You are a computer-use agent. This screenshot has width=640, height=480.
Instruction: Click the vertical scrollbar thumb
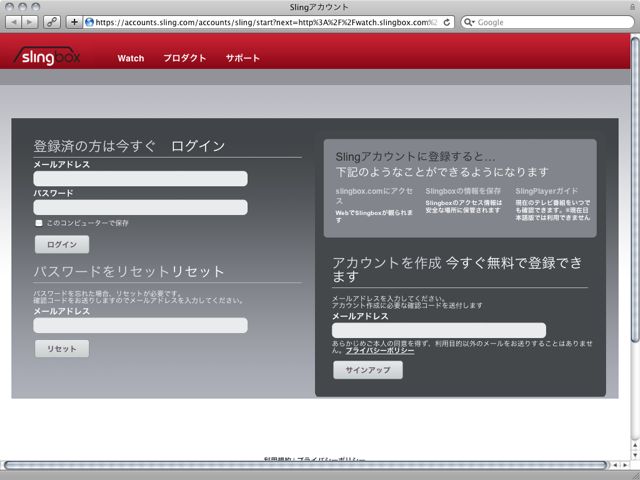(635, 189)
